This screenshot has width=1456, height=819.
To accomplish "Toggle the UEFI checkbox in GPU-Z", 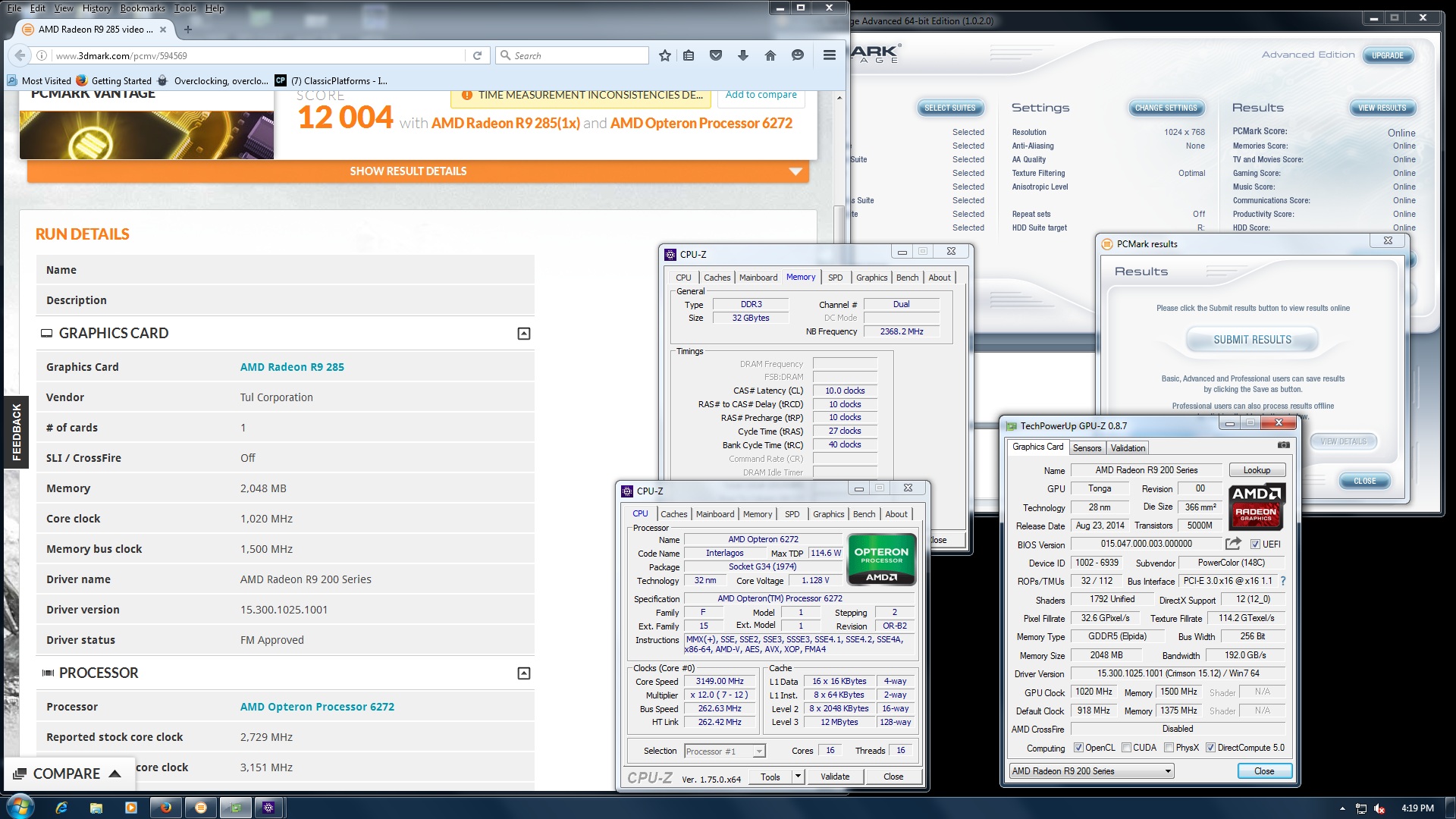I will 1255,544.
